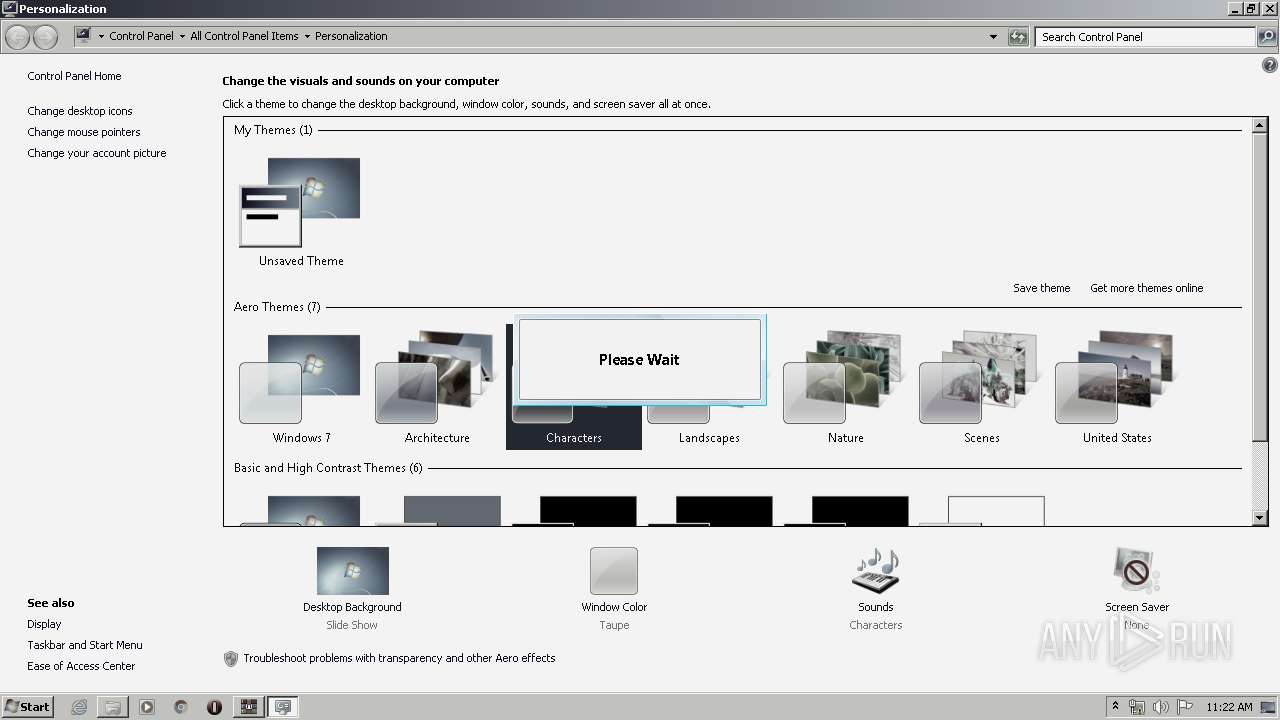Click the theme list scroll down arrow
The height and width of the screenshot is (720, 1280).
pos(1260,517)
